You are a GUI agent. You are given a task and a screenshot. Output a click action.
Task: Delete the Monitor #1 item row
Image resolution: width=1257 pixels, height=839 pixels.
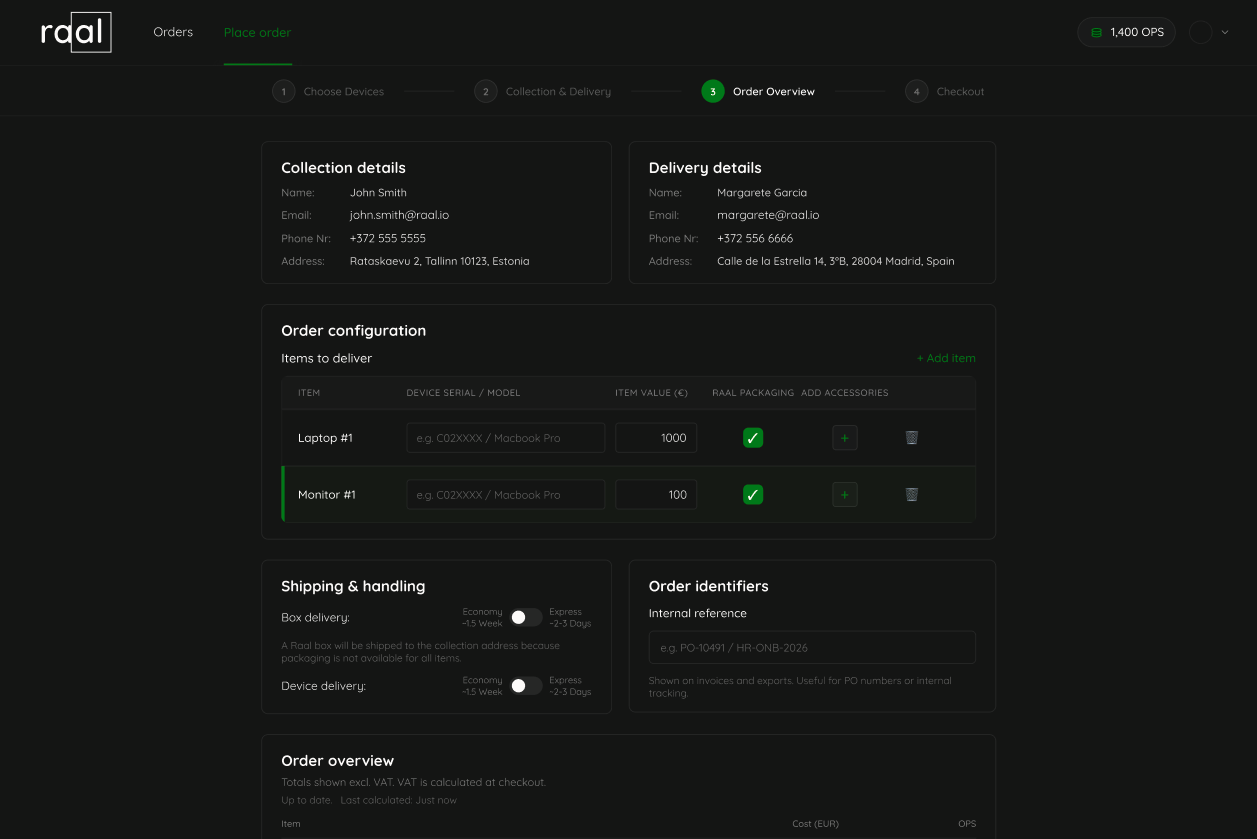911,494
